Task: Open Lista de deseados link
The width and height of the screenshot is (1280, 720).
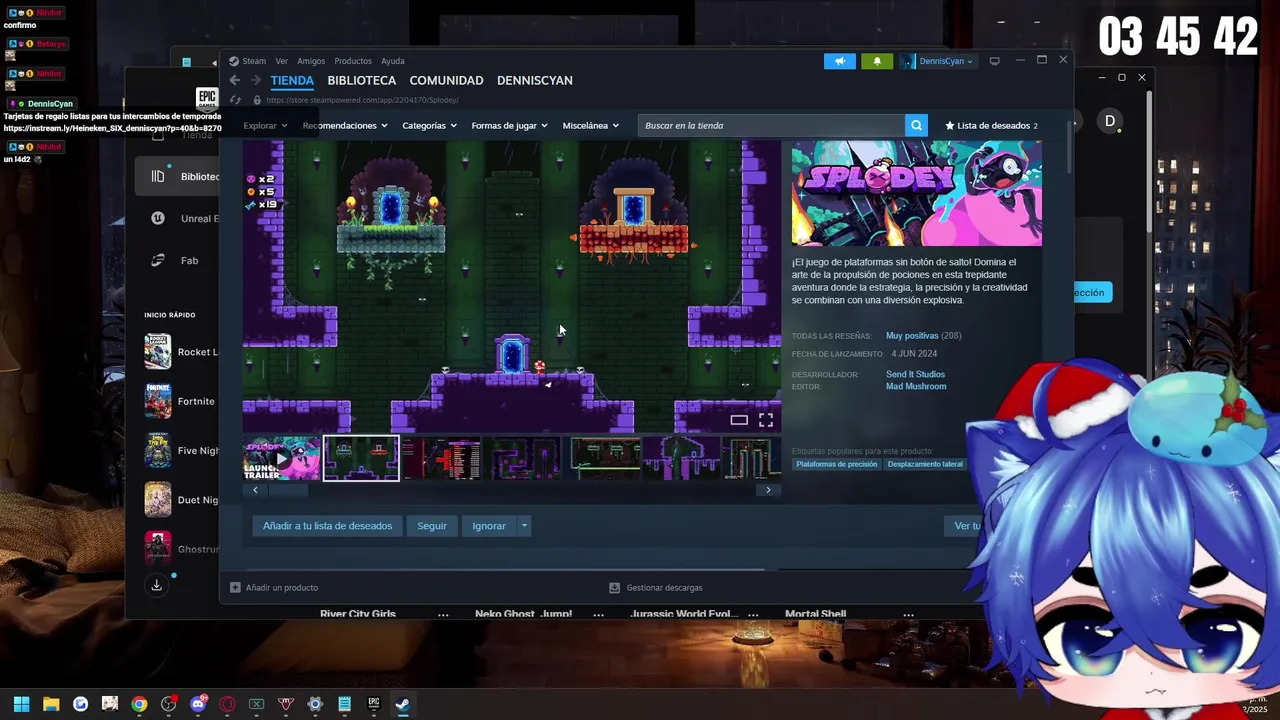Action: 992,125
